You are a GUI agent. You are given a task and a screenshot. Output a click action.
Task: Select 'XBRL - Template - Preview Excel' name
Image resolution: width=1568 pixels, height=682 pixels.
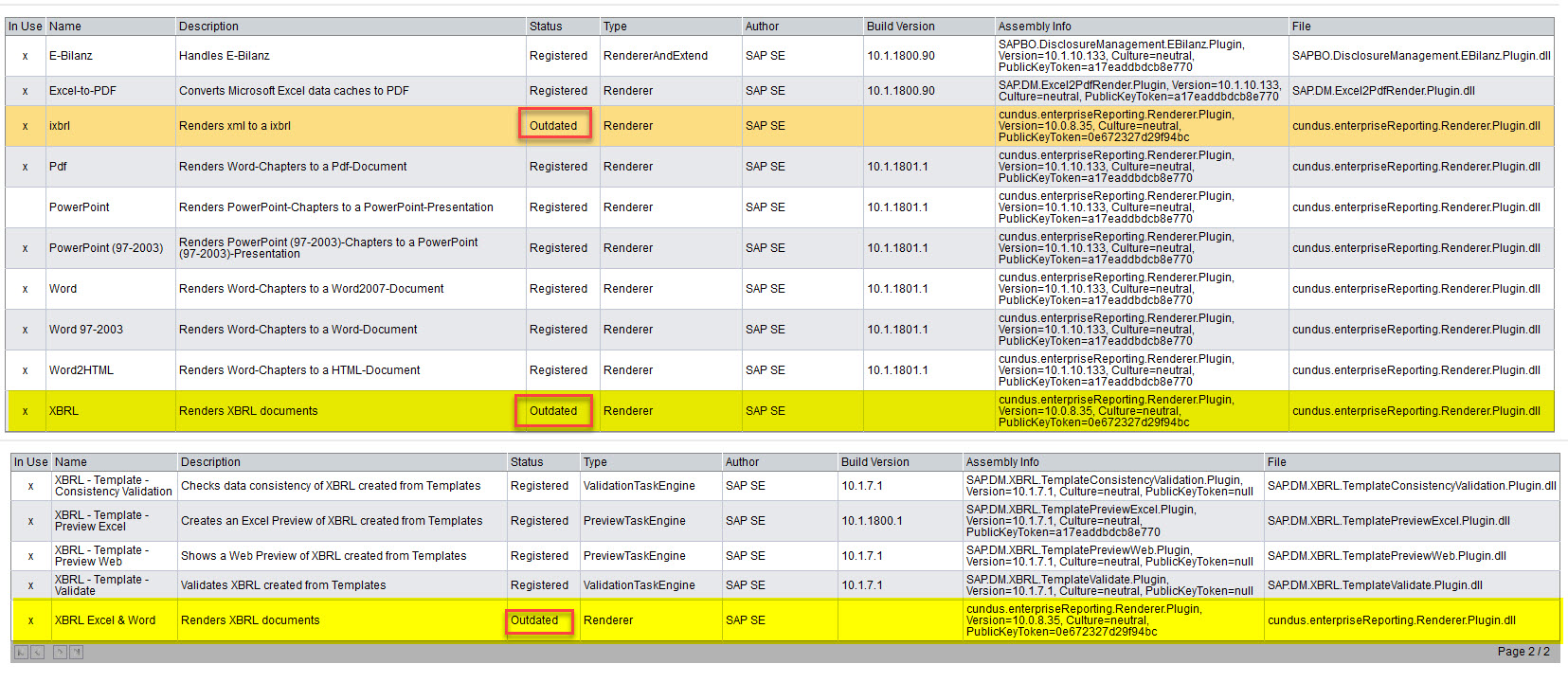point(102,521)
